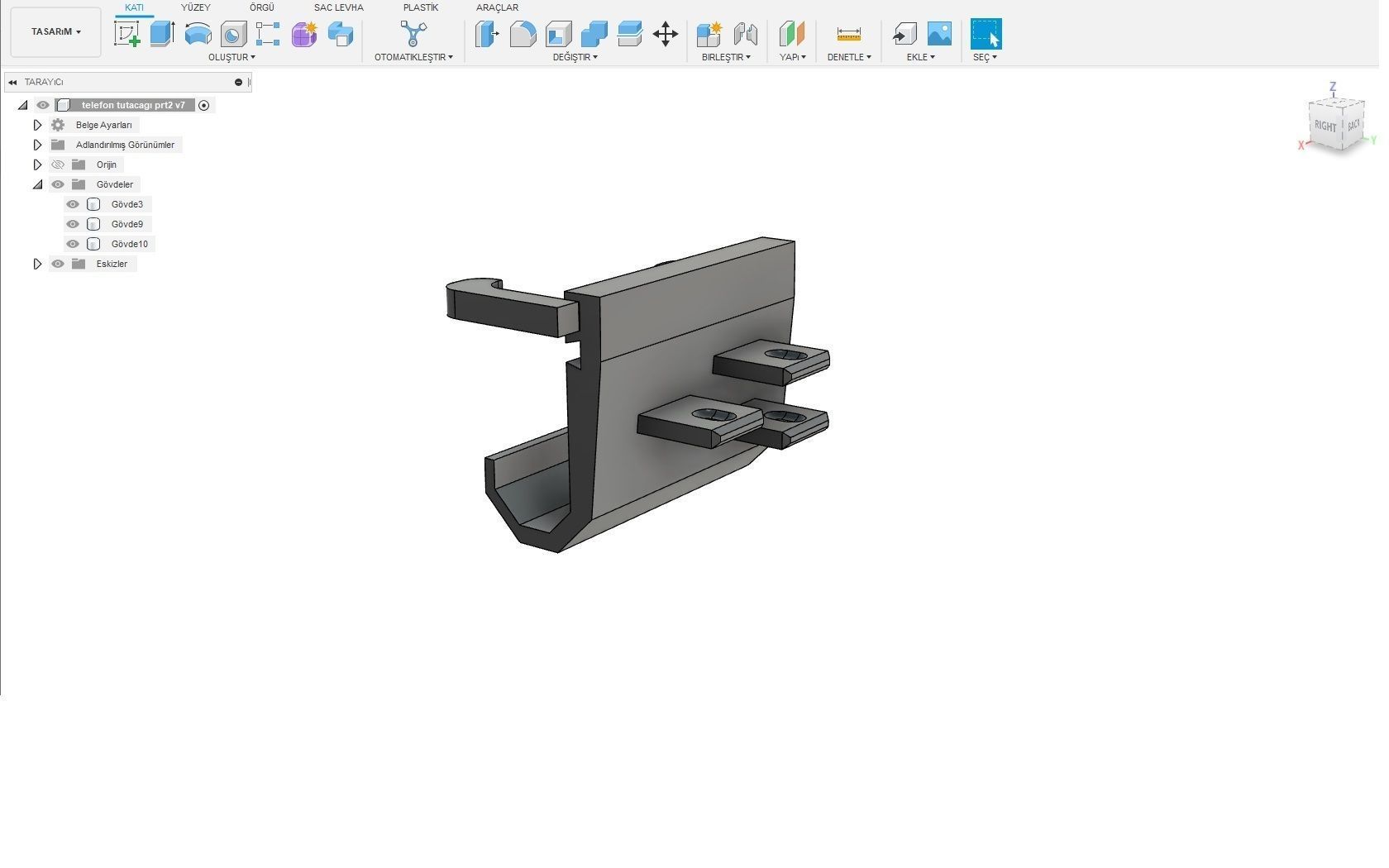Open the DEĞİŞTİR dropdown menu

575,57
